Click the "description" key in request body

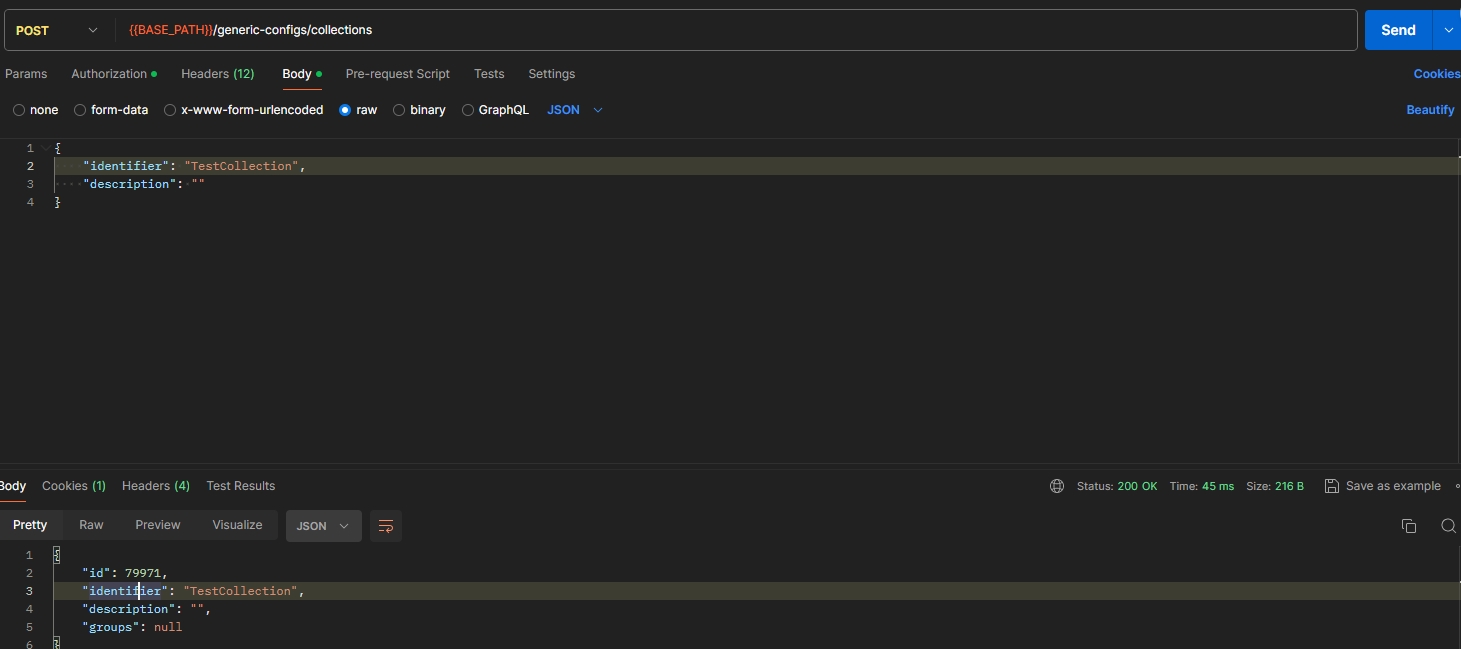[x=131, y=184]
